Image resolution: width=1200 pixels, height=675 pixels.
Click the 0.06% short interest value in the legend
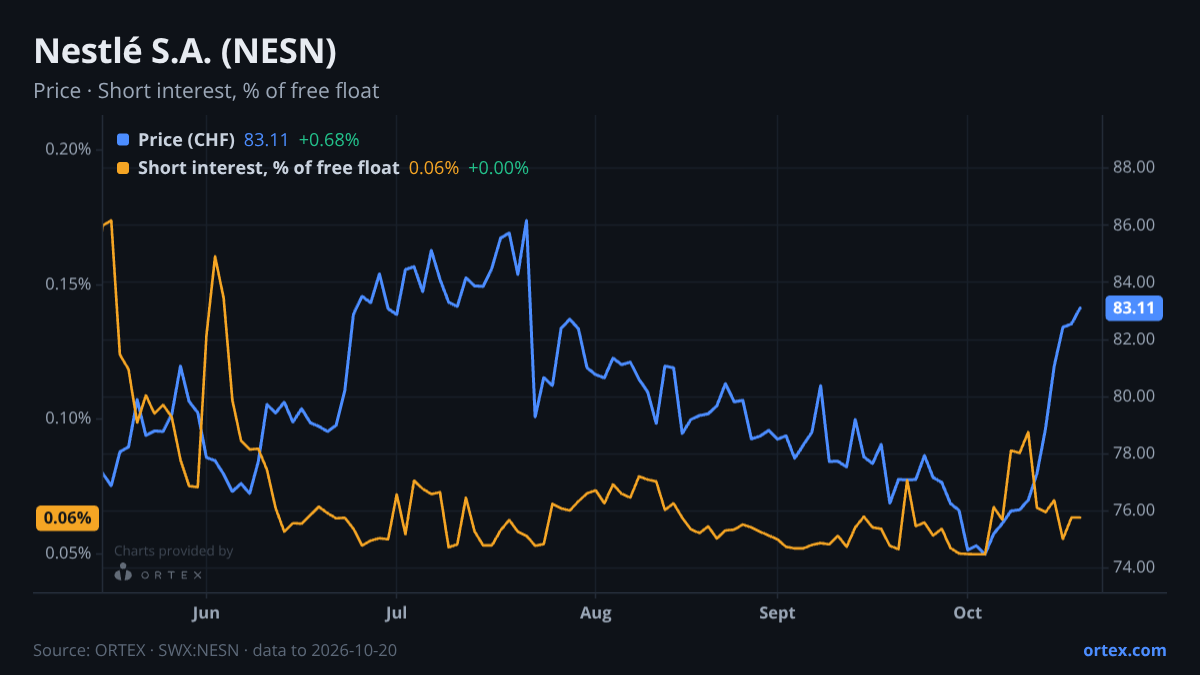coord(434,168)
